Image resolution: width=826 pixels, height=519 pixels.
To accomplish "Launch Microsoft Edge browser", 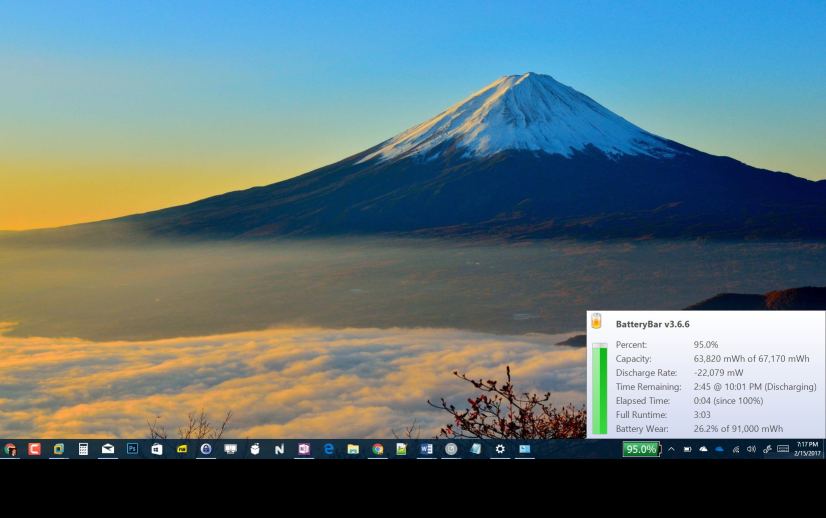I will [x=329, y=449].
